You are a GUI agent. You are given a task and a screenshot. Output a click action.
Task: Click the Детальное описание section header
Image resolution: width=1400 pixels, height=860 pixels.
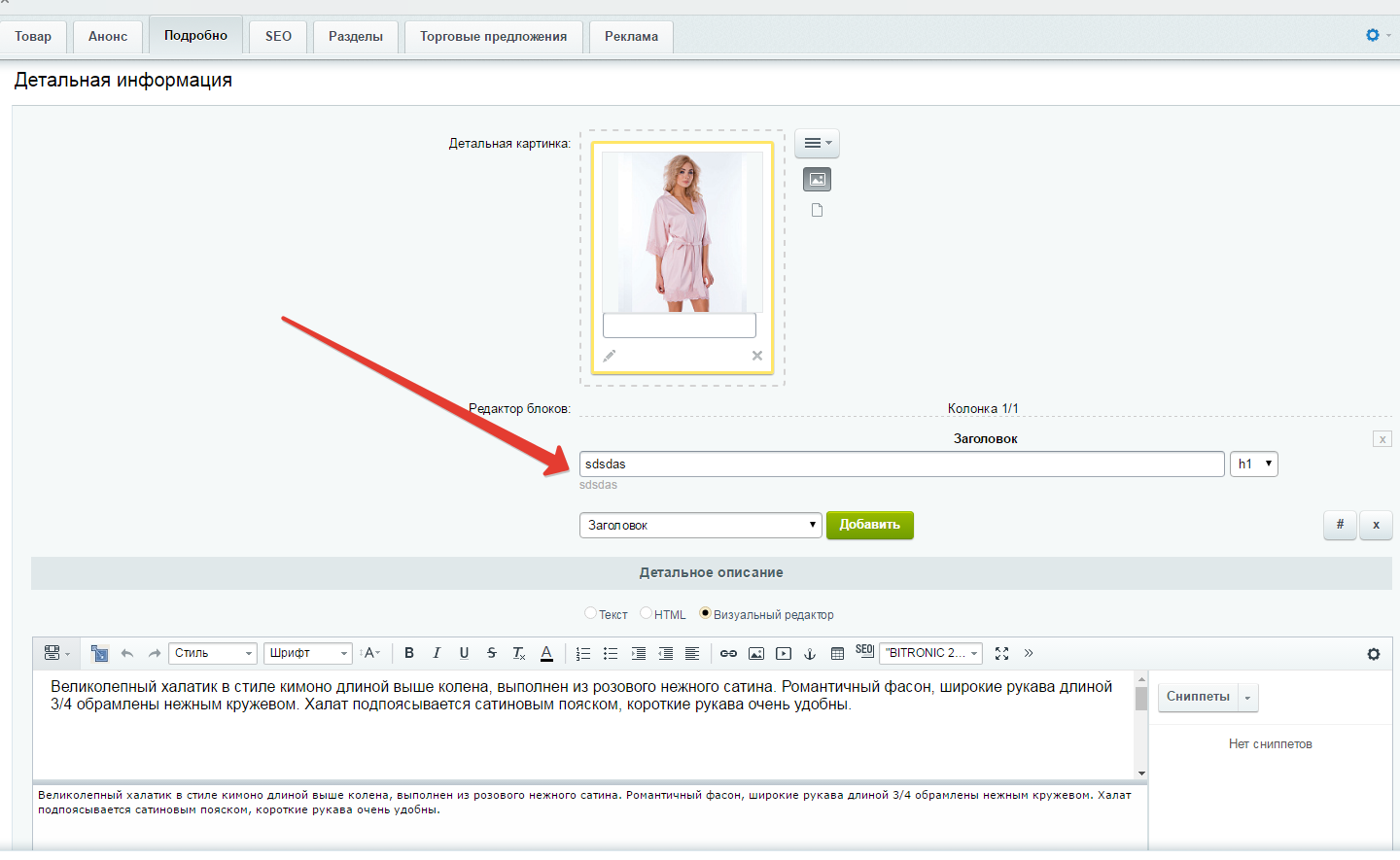point(712,573)
